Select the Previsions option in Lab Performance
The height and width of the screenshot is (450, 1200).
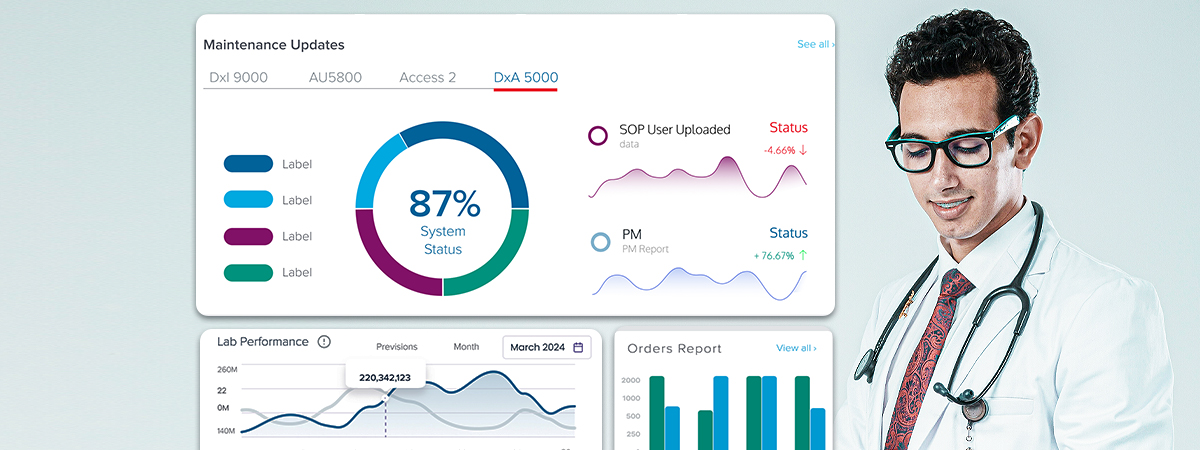(396, 347)
